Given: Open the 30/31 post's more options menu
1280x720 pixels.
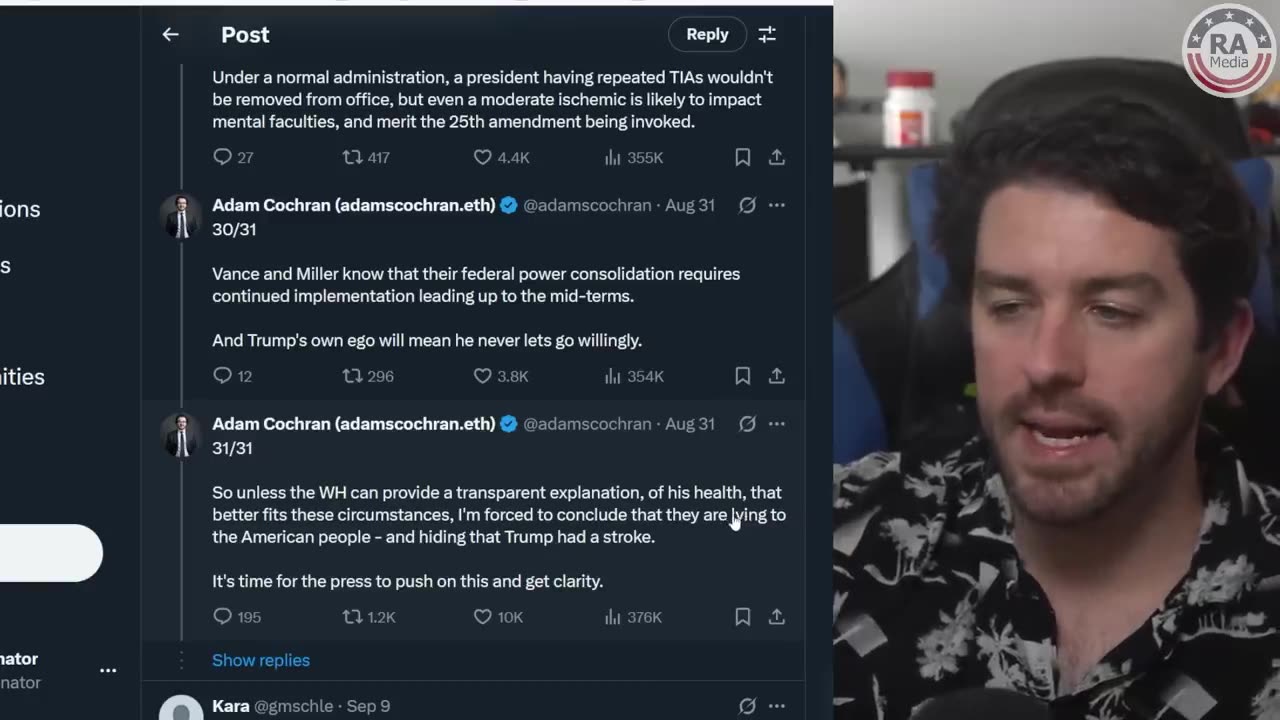Looking at the screenshot, I should point(776,205).
